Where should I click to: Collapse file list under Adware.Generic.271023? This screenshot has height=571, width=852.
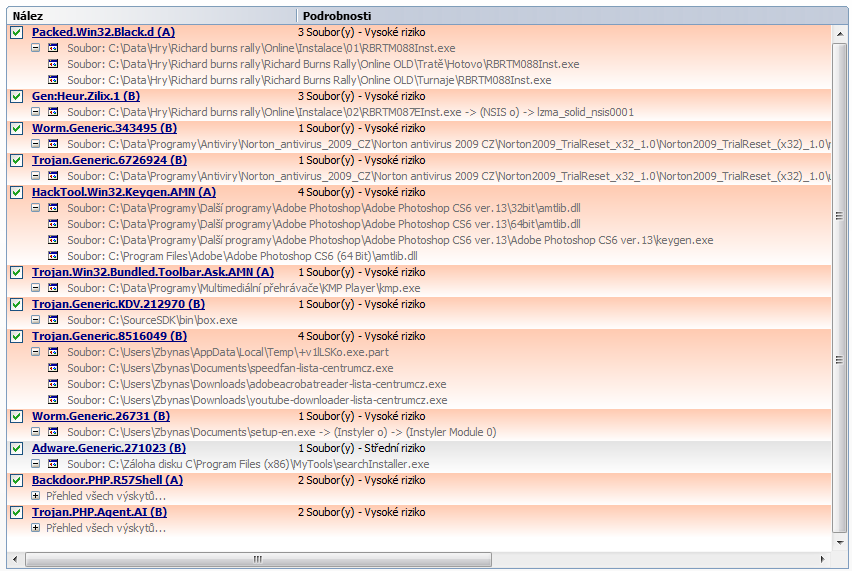(x=36, y=464)
